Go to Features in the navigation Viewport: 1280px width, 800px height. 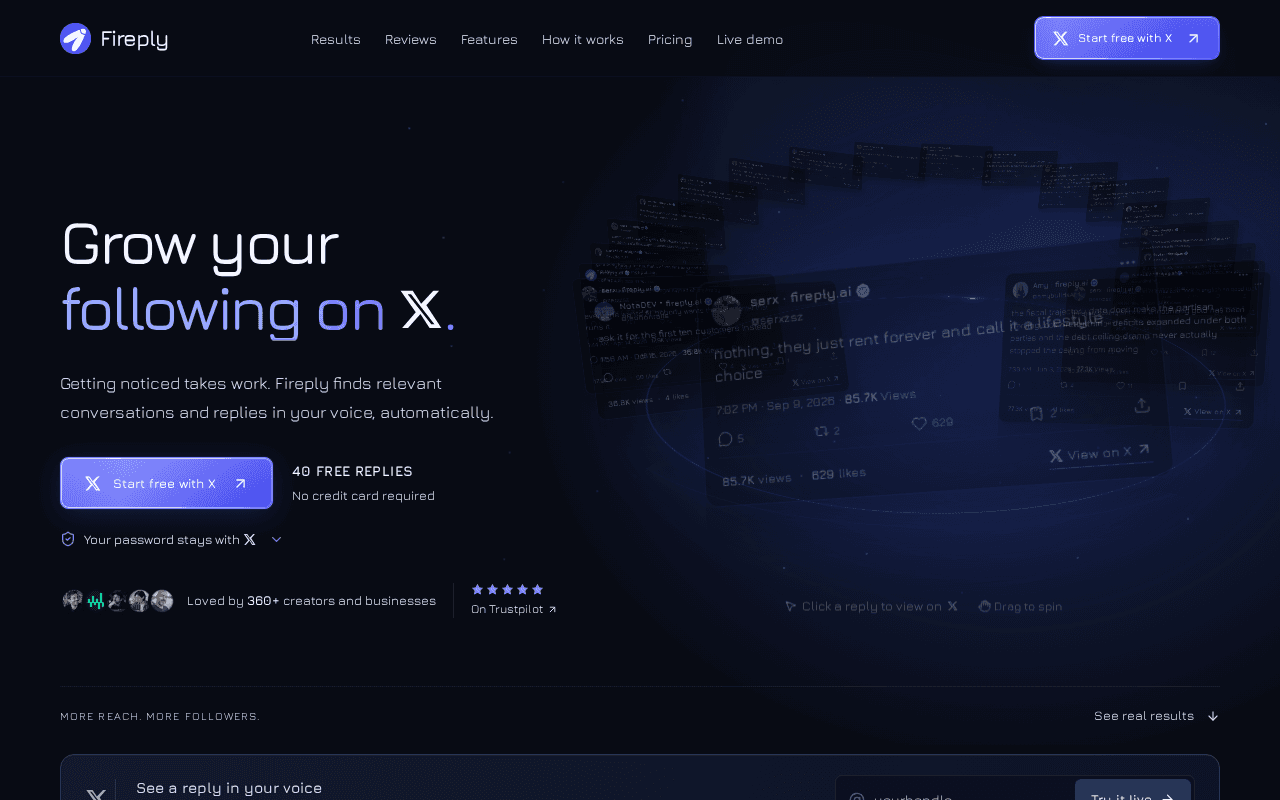click(489, 39)
